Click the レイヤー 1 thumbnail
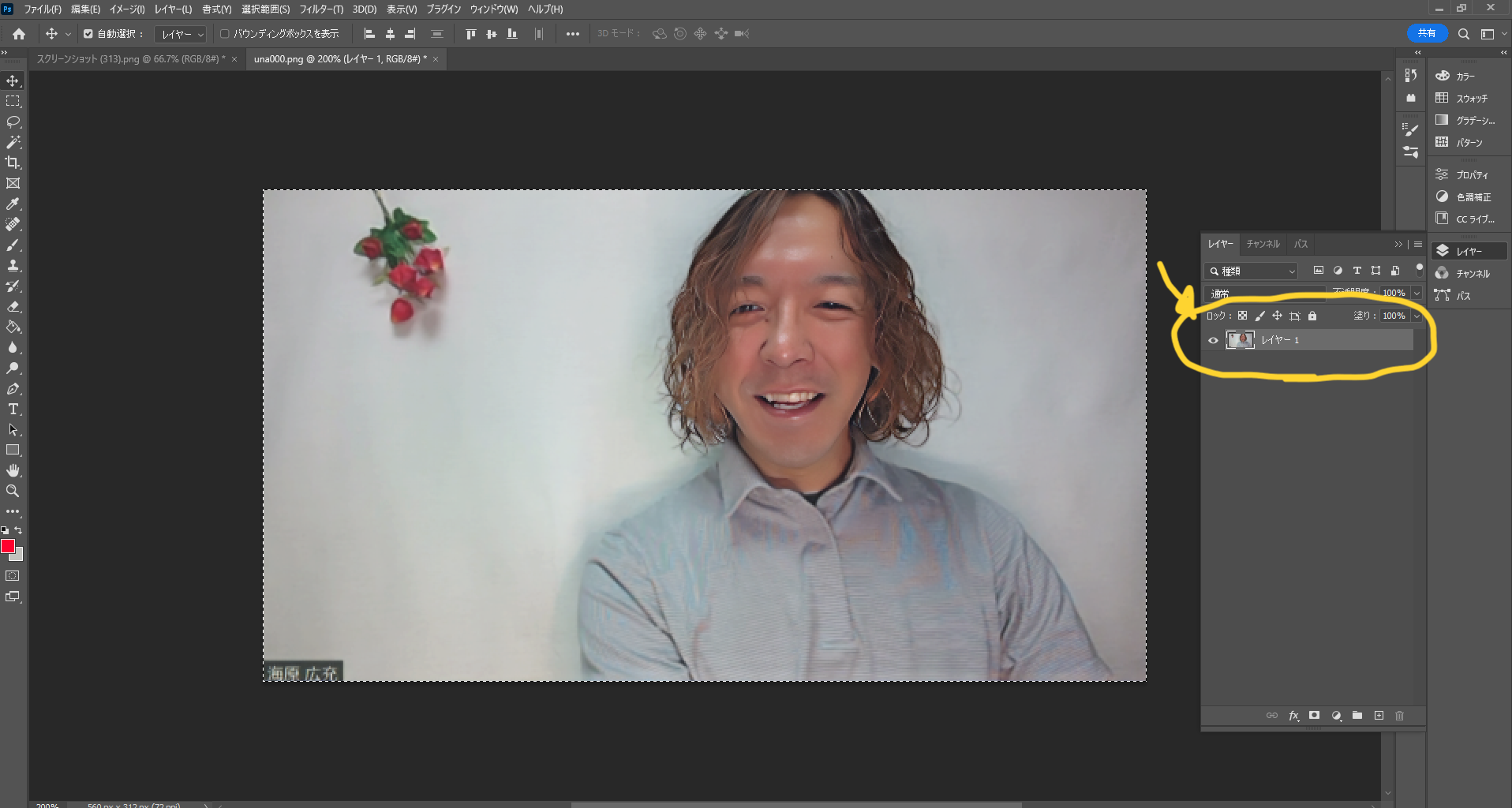 [x=1240, y=340]
